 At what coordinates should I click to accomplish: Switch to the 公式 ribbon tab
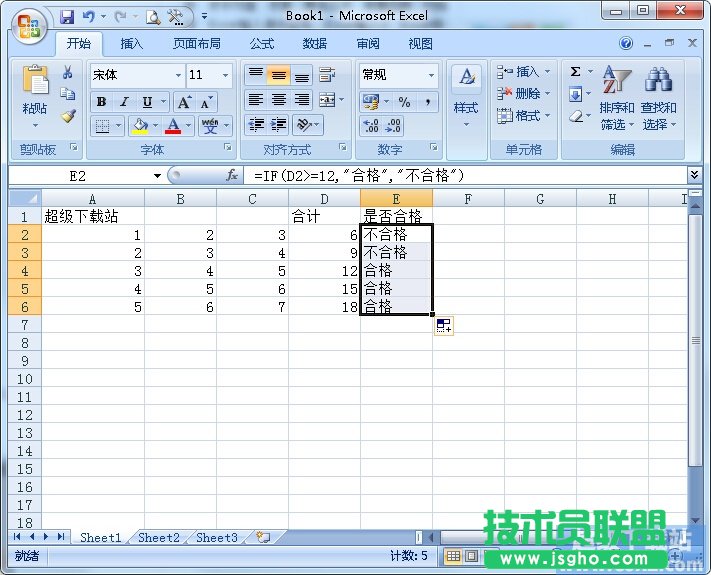click(x=261, y=44)
